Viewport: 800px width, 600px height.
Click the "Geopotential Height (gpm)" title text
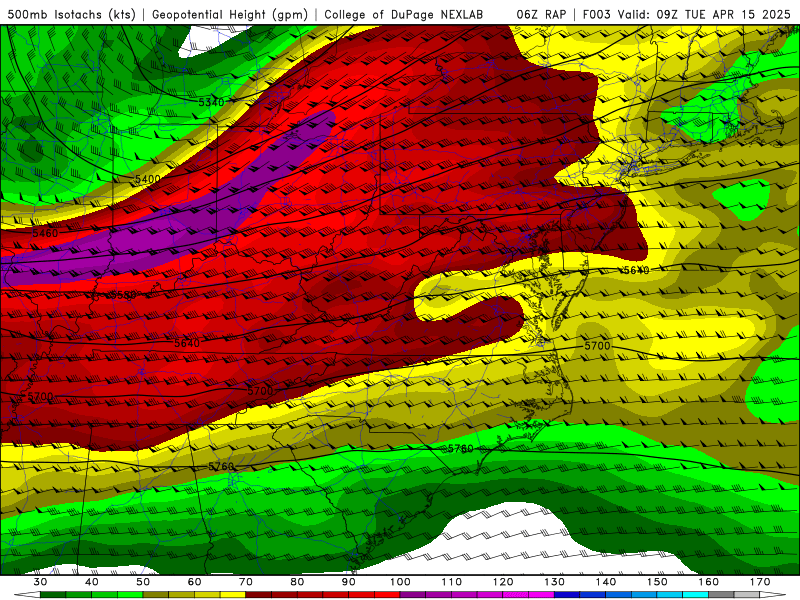coord(230,14)
